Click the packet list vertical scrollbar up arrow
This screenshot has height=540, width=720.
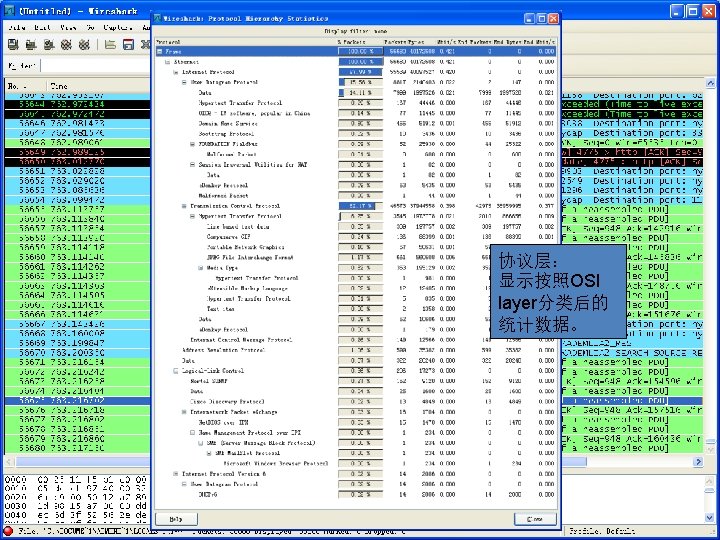(710, 83)
